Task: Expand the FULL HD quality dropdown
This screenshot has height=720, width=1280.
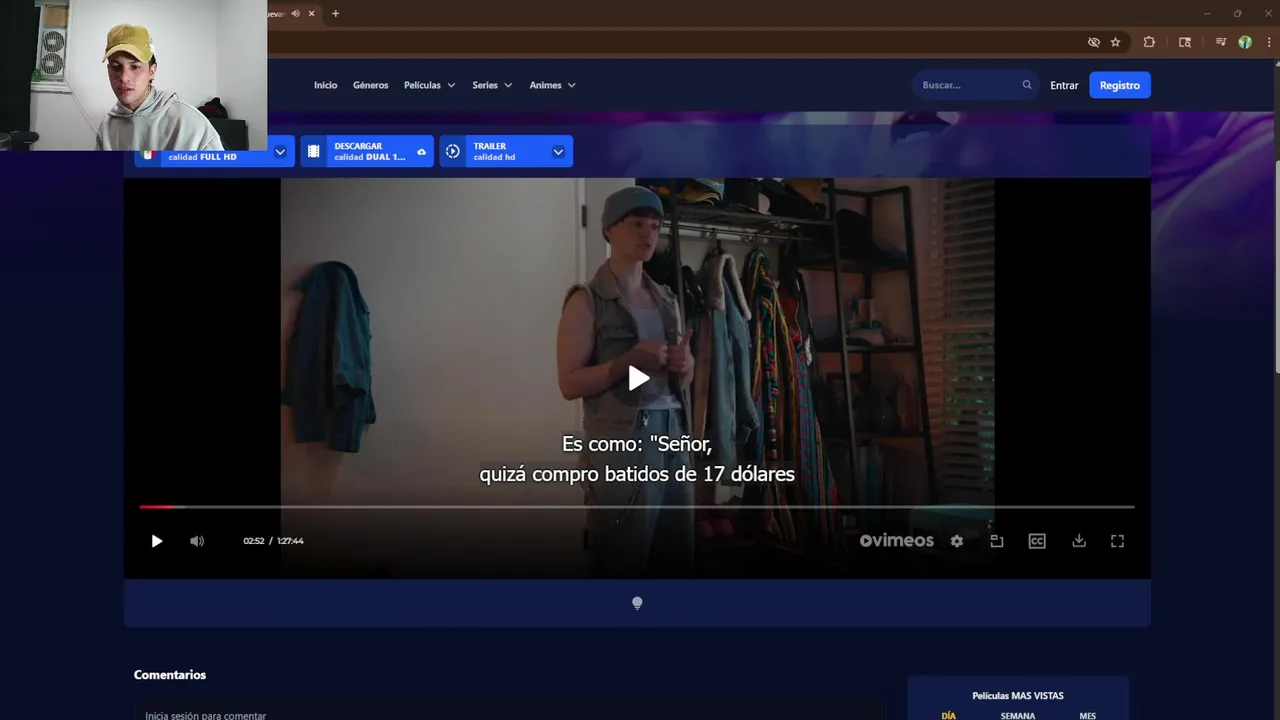Action: (x=280, y=152)
